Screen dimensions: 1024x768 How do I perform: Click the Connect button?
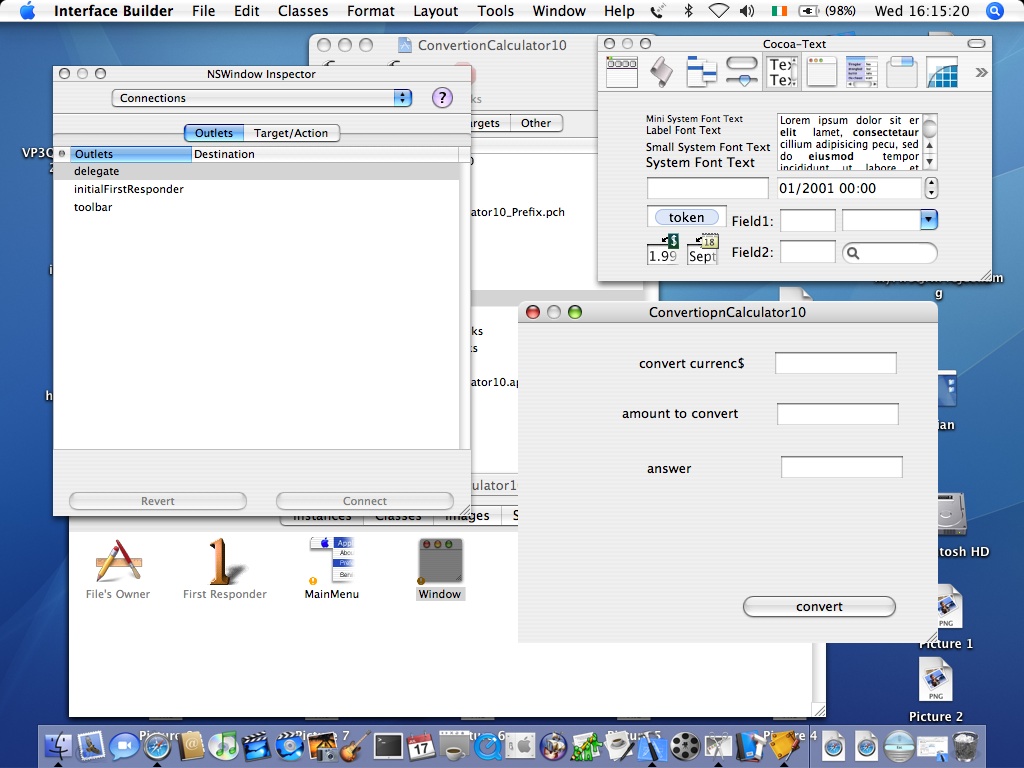click(364, 501)
